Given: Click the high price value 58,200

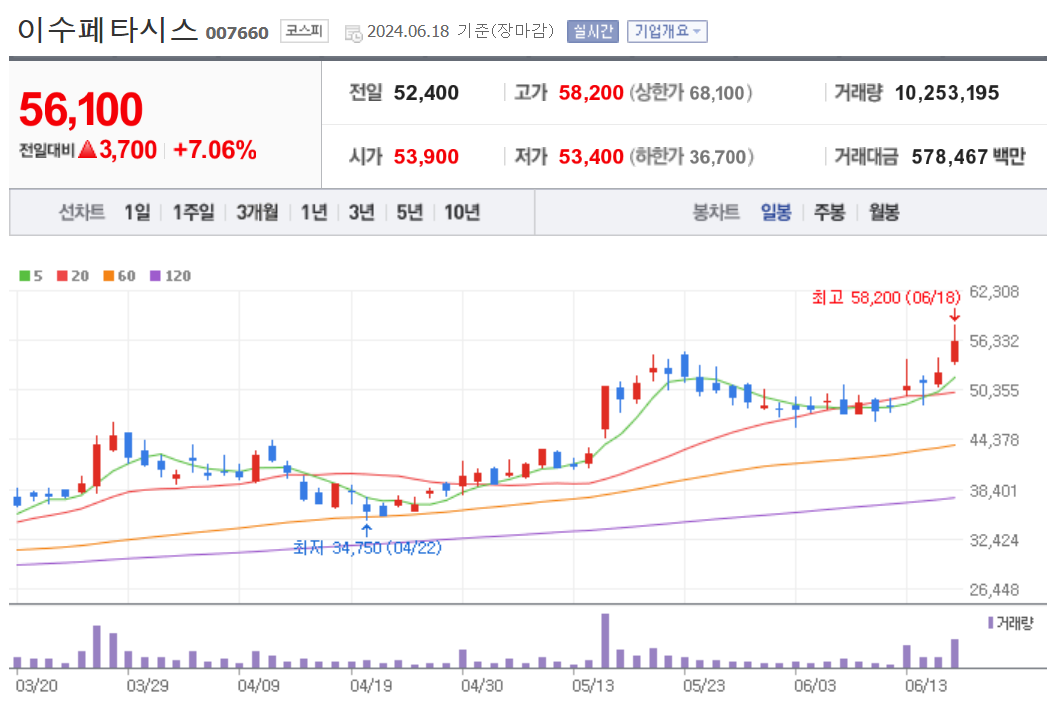Looking at the screenshot, I should [x=591, y=93].
